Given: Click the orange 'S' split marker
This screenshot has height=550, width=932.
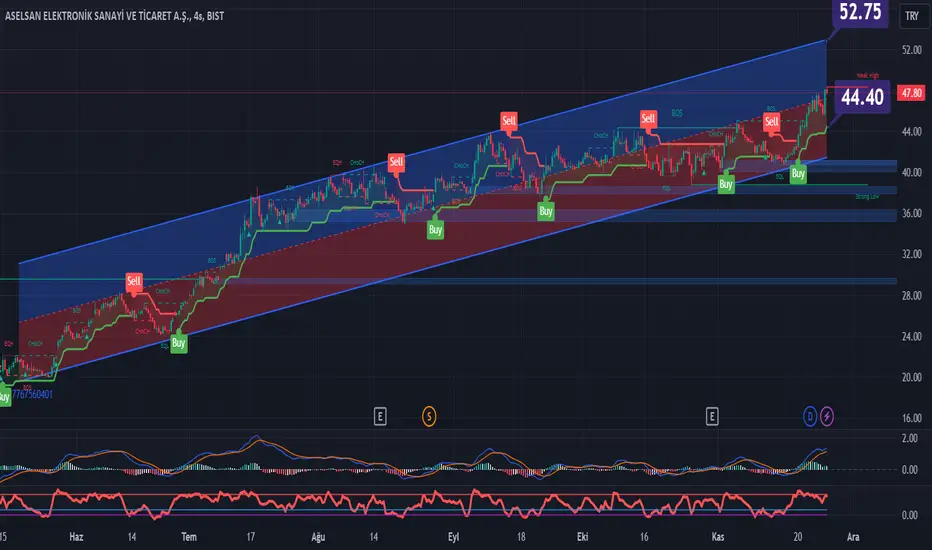Looking at the screenshot, I should coord(429,416).
